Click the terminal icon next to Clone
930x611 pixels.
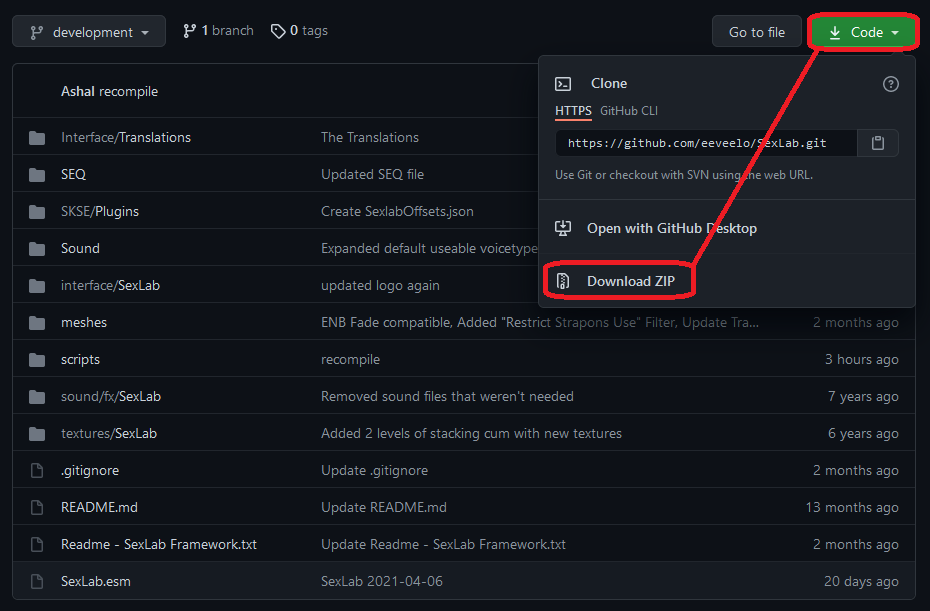pos(563,84)
